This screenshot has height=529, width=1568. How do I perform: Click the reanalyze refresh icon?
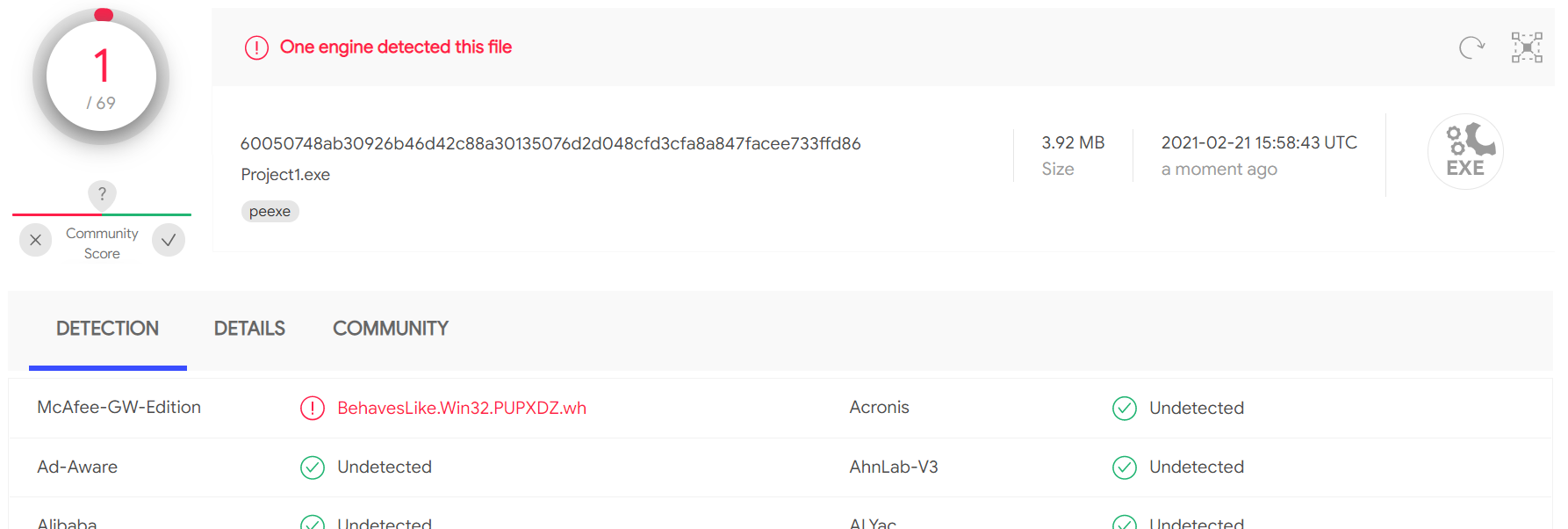[1471, 47]
